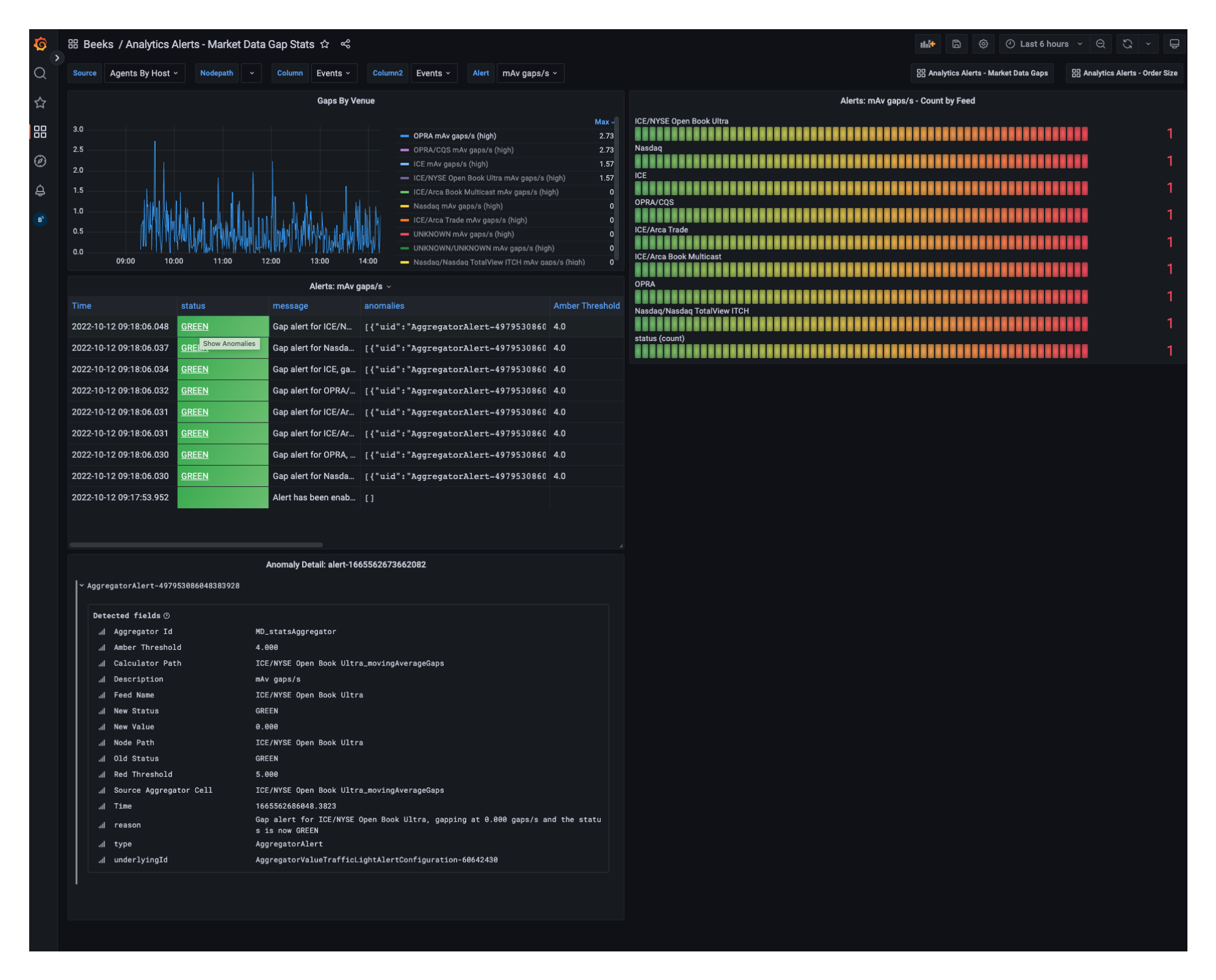
Task: Cycle the view mode monitor icon
Action: [x=1174, y=44]
